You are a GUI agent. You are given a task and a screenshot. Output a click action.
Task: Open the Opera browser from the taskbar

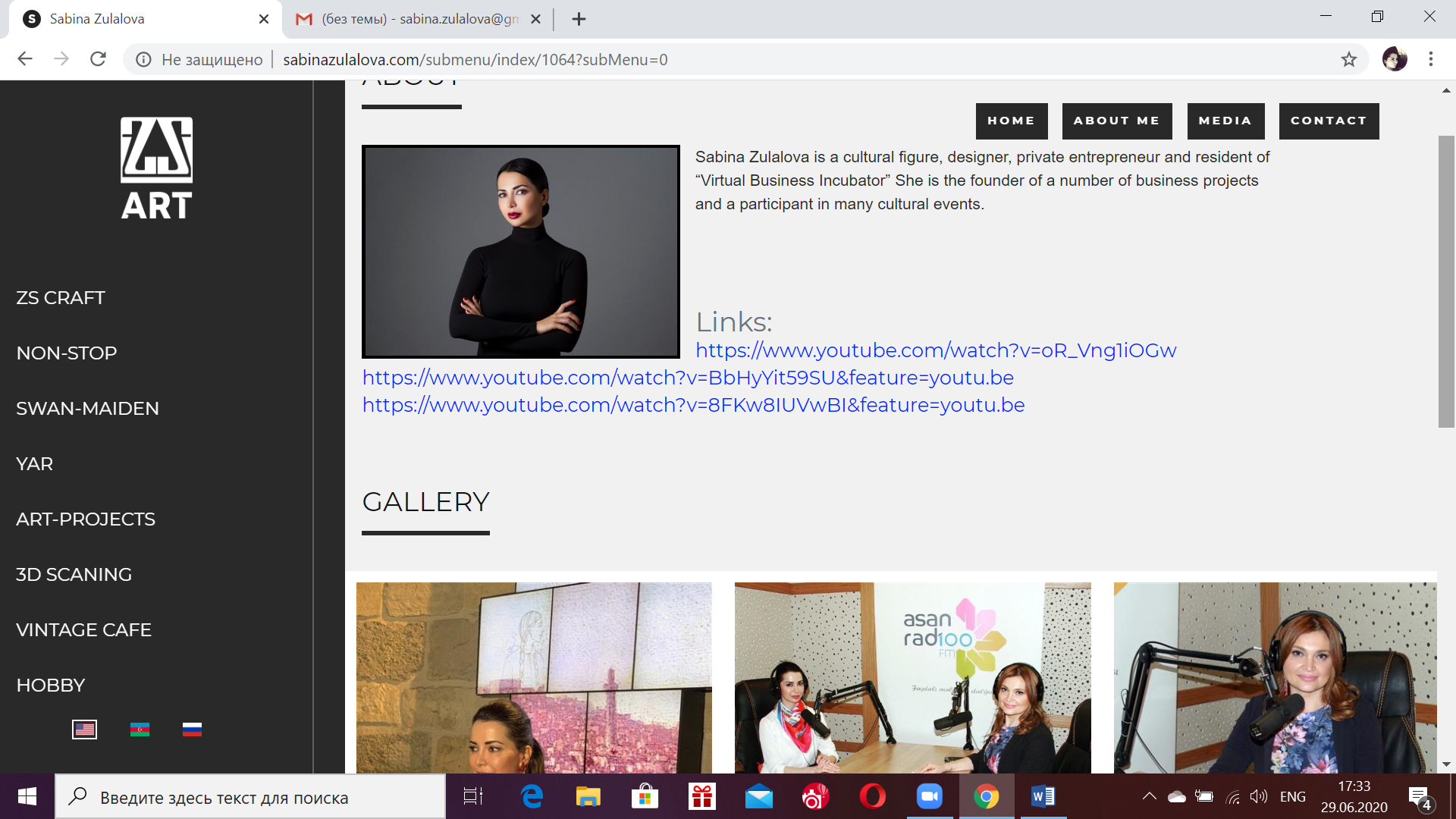pyautogui.click(x=872, y=796)
